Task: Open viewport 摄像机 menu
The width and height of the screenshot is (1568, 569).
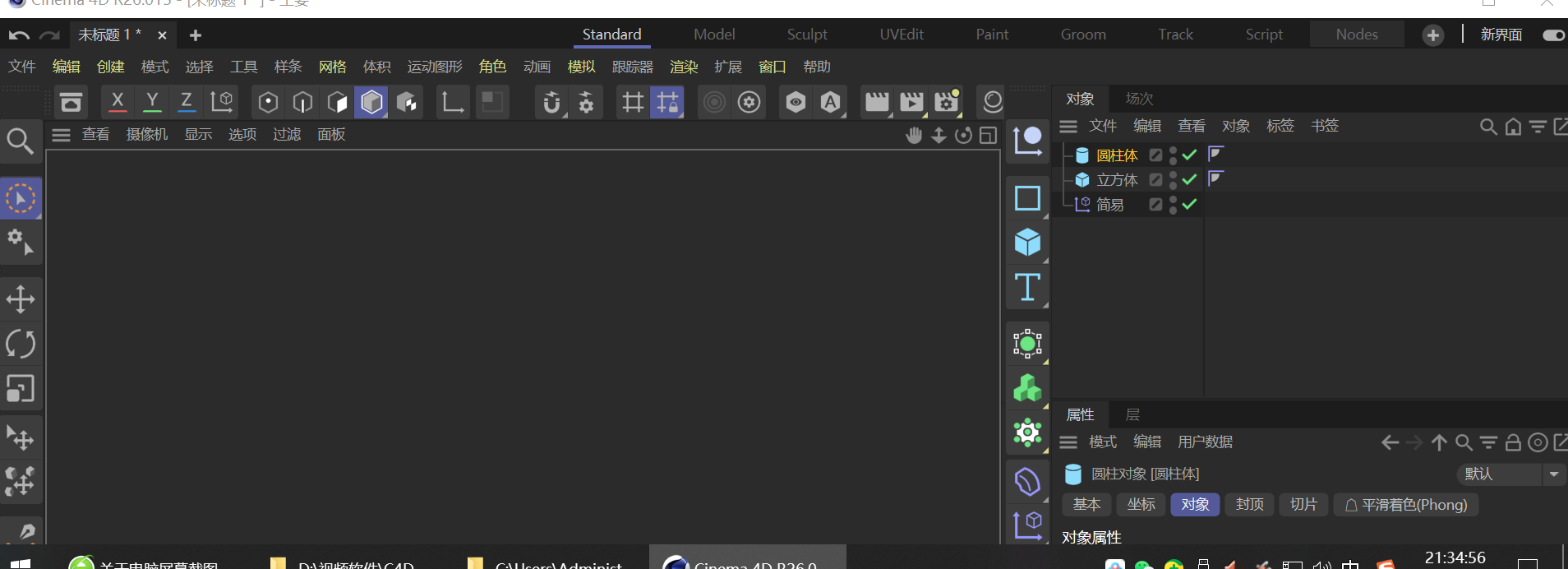Action: click(x=147, y=134)
